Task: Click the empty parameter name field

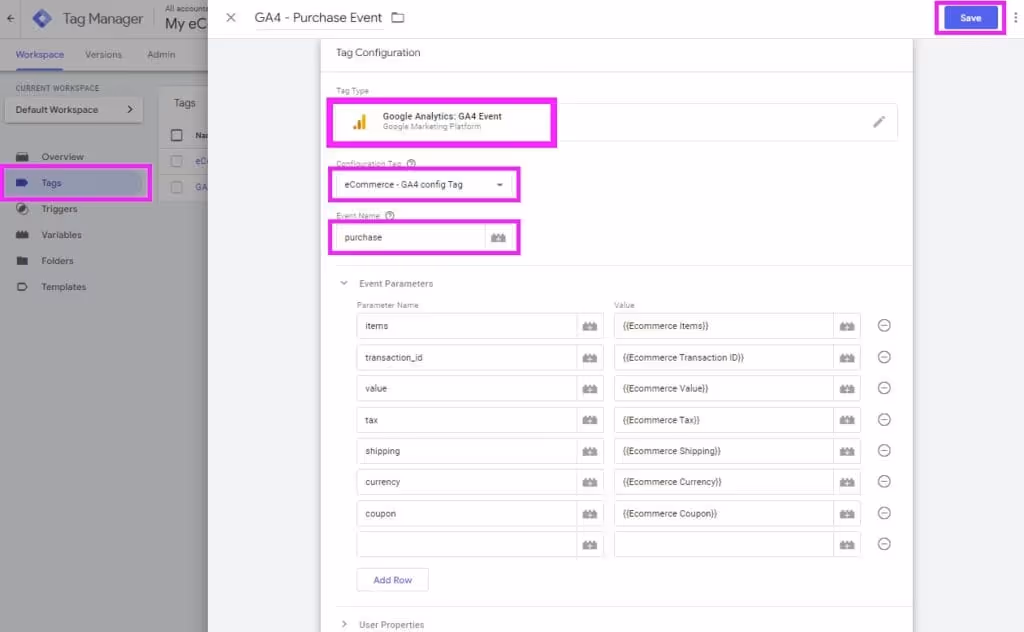Action: tap(466, 545)
